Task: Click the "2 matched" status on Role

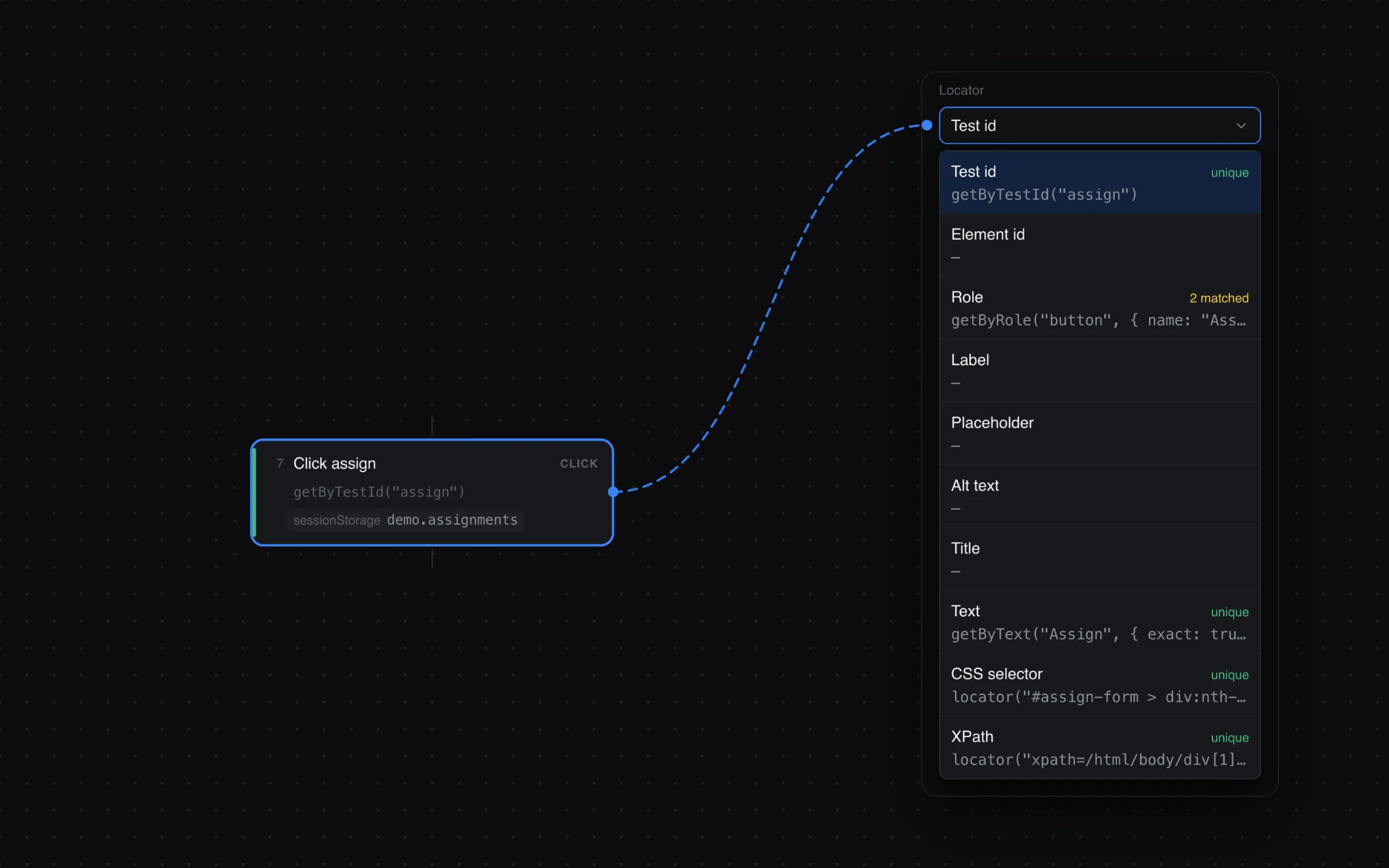Action: (x=1218, y=298)
